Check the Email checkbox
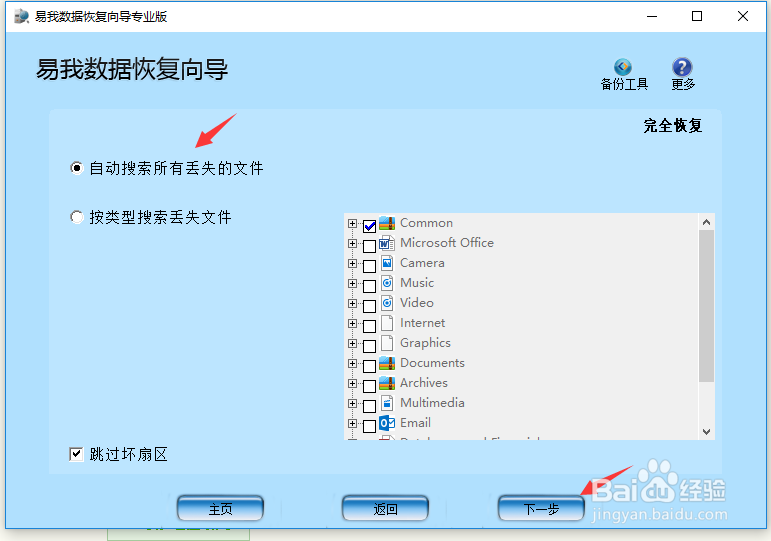Screen dimensions: 771x541 click(369, 426)
